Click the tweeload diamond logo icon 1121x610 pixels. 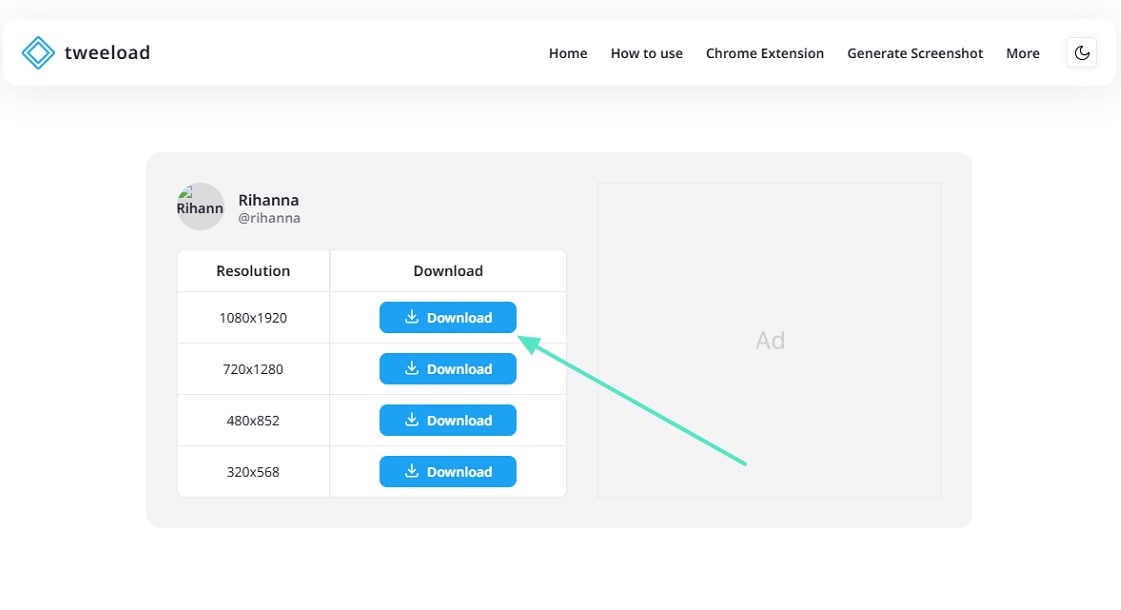(x=38, y=53)
